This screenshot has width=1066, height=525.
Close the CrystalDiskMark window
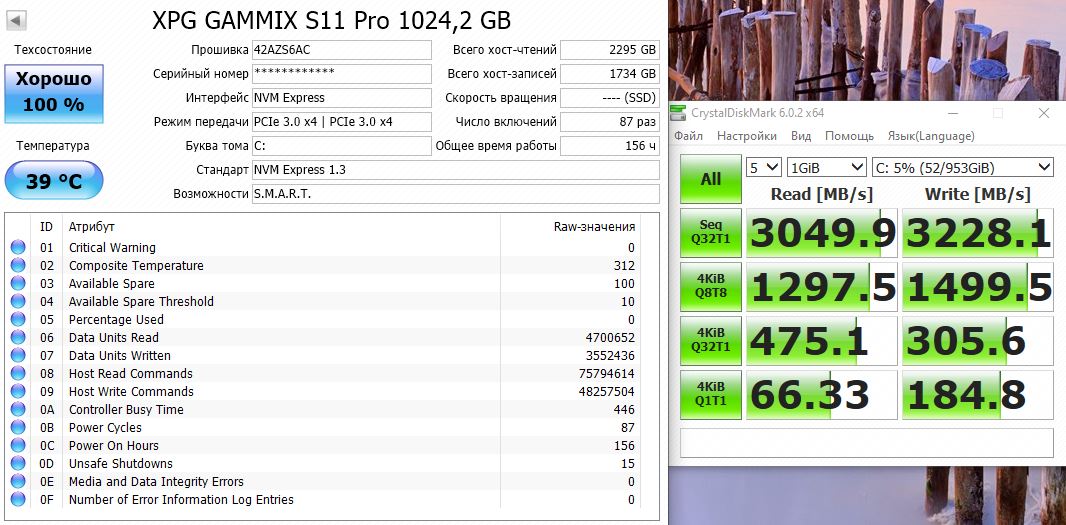click(1044, 113)
